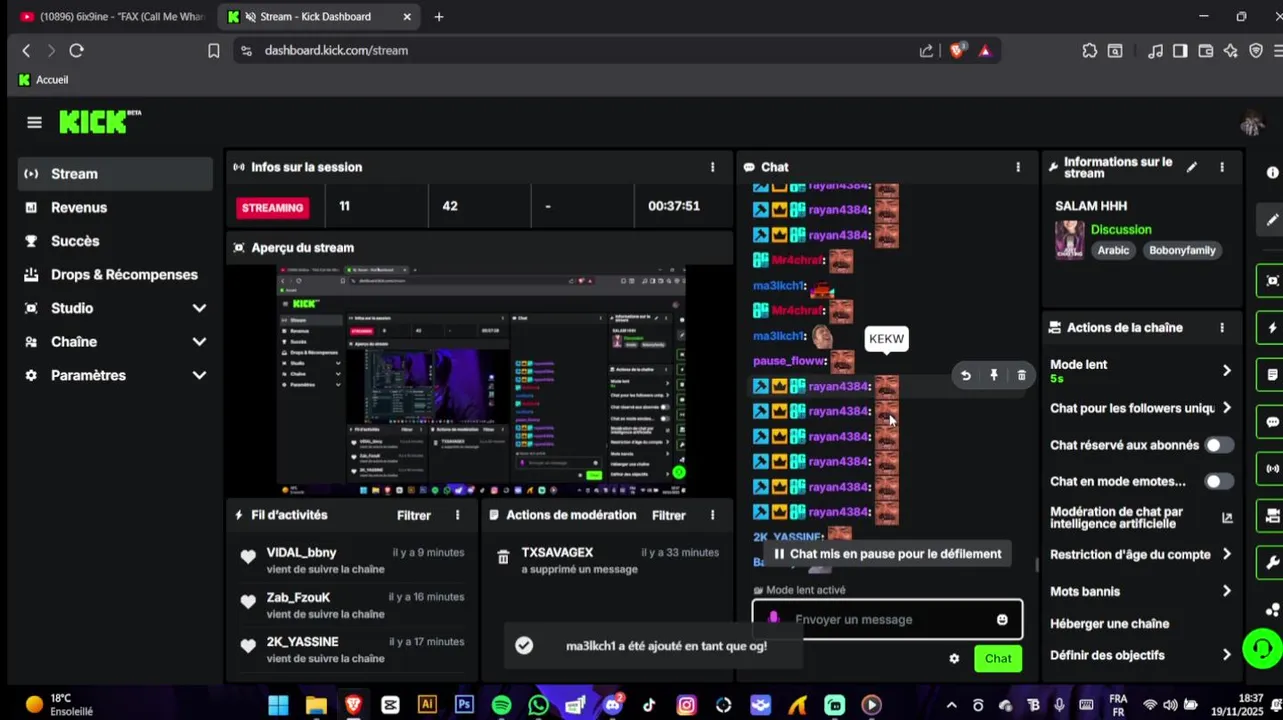Toggle activity feed lightning widget in right sidebar
Viewport: 1283px width, 720px height.
point(1271,328)
